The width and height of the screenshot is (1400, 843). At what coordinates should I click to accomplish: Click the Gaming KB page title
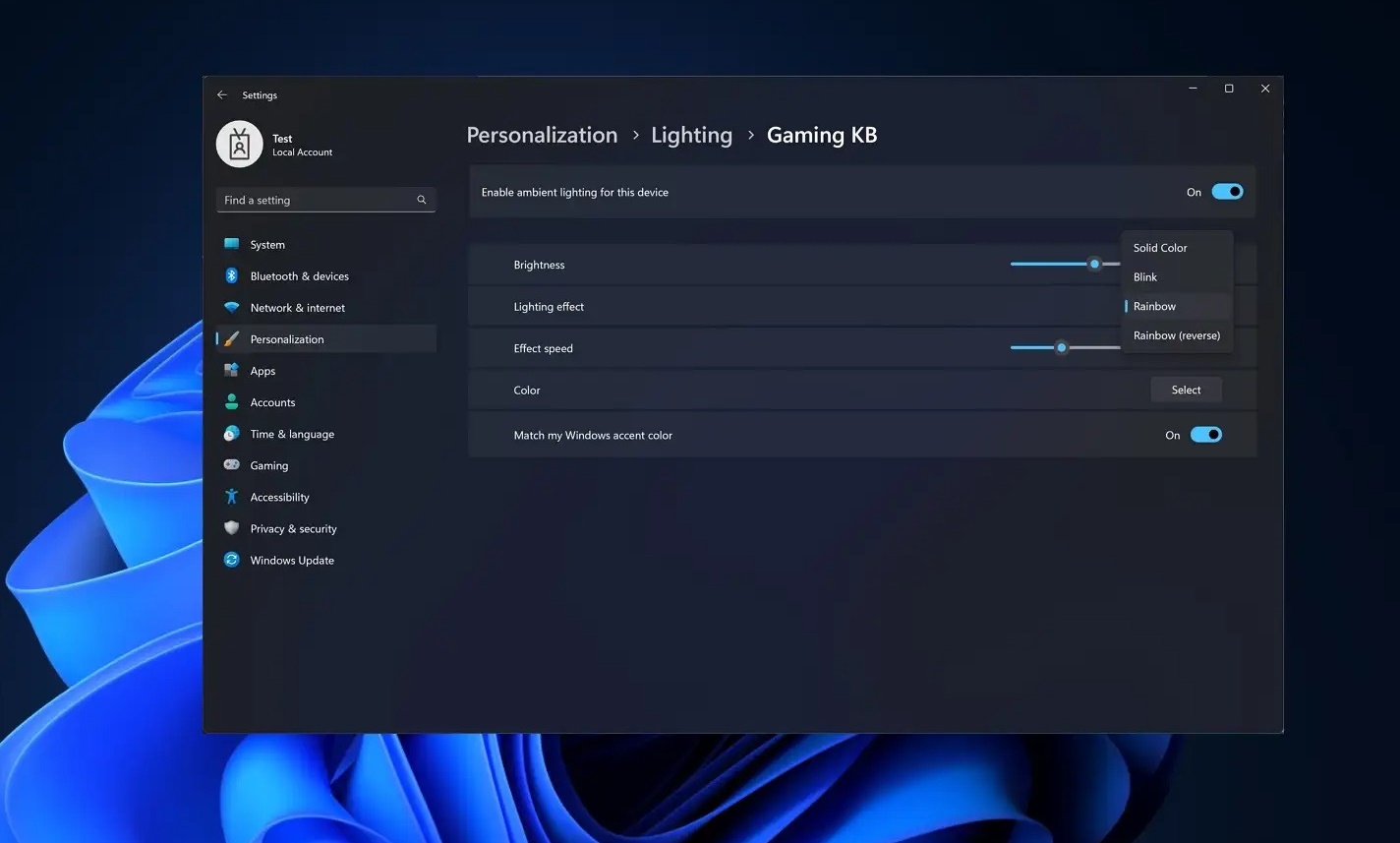click(822, 135)
